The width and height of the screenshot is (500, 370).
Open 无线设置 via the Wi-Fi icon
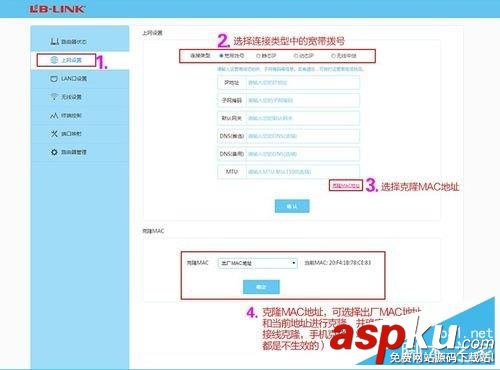point(54,97)
